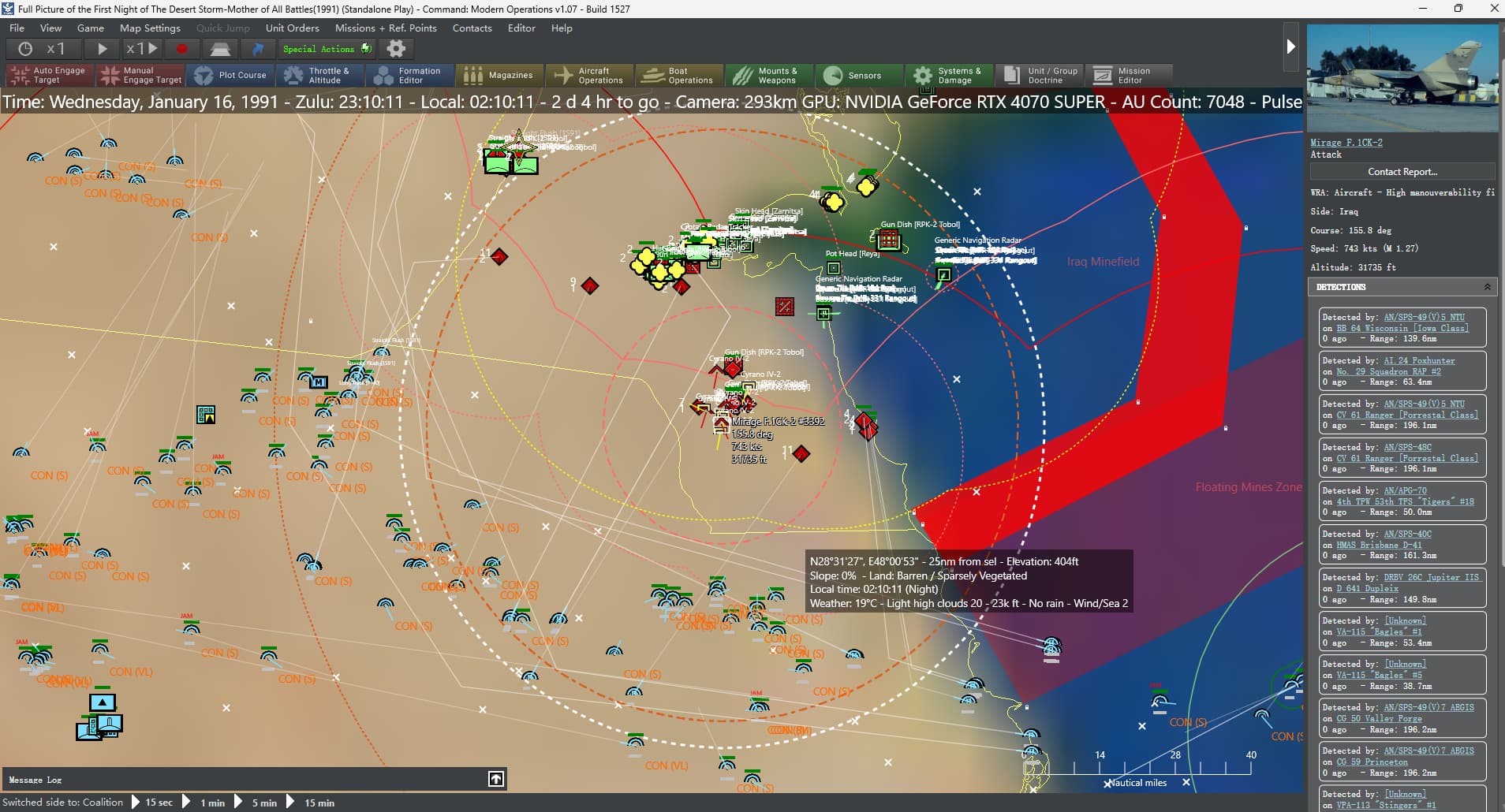Select Auto Engage Target
Image resolution: width=1505 pixels, height=812 pixels.
tap(50, 75)
